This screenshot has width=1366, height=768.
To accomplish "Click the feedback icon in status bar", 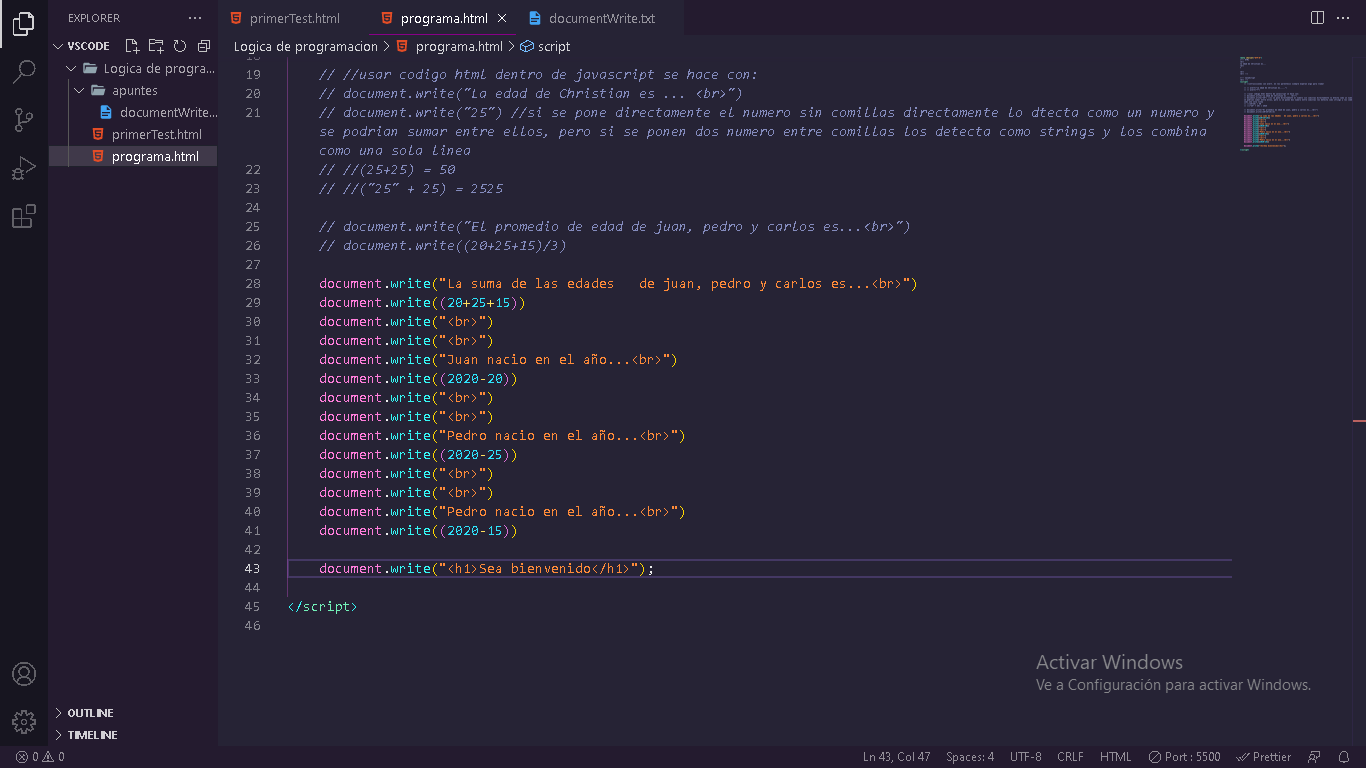I will (x=1315, y=757).
